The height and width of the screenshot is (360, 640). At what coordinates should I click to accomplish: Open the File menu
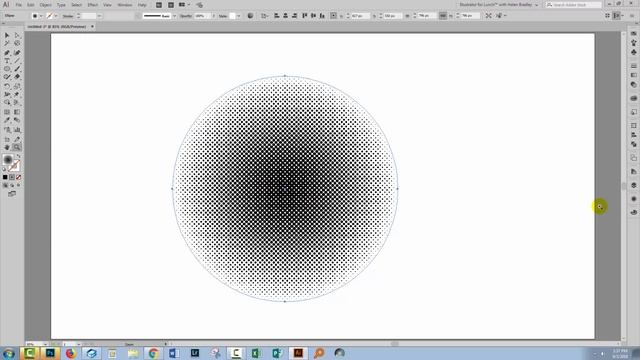pyautogui.click(x=18, y=5)
